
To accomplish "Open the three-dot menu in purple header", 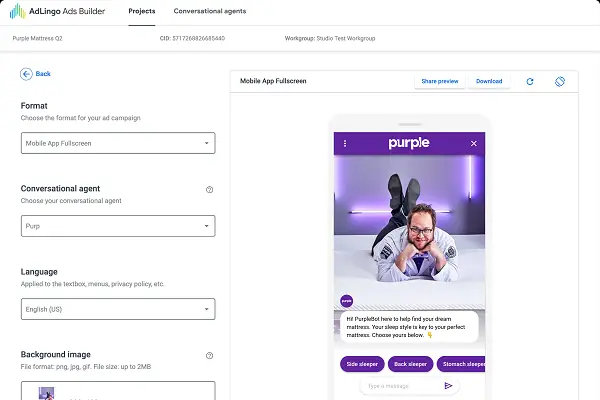I will coord(345,143).
